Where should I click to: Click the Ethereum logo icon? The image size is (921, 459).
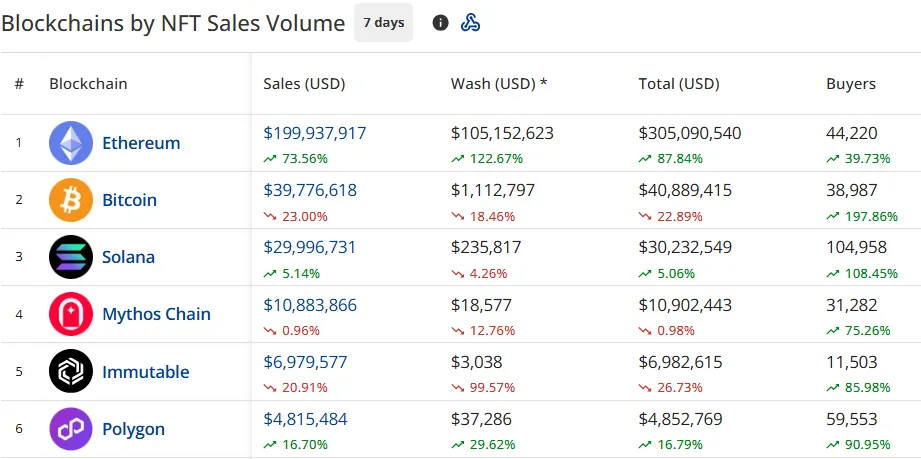[71, 143]
